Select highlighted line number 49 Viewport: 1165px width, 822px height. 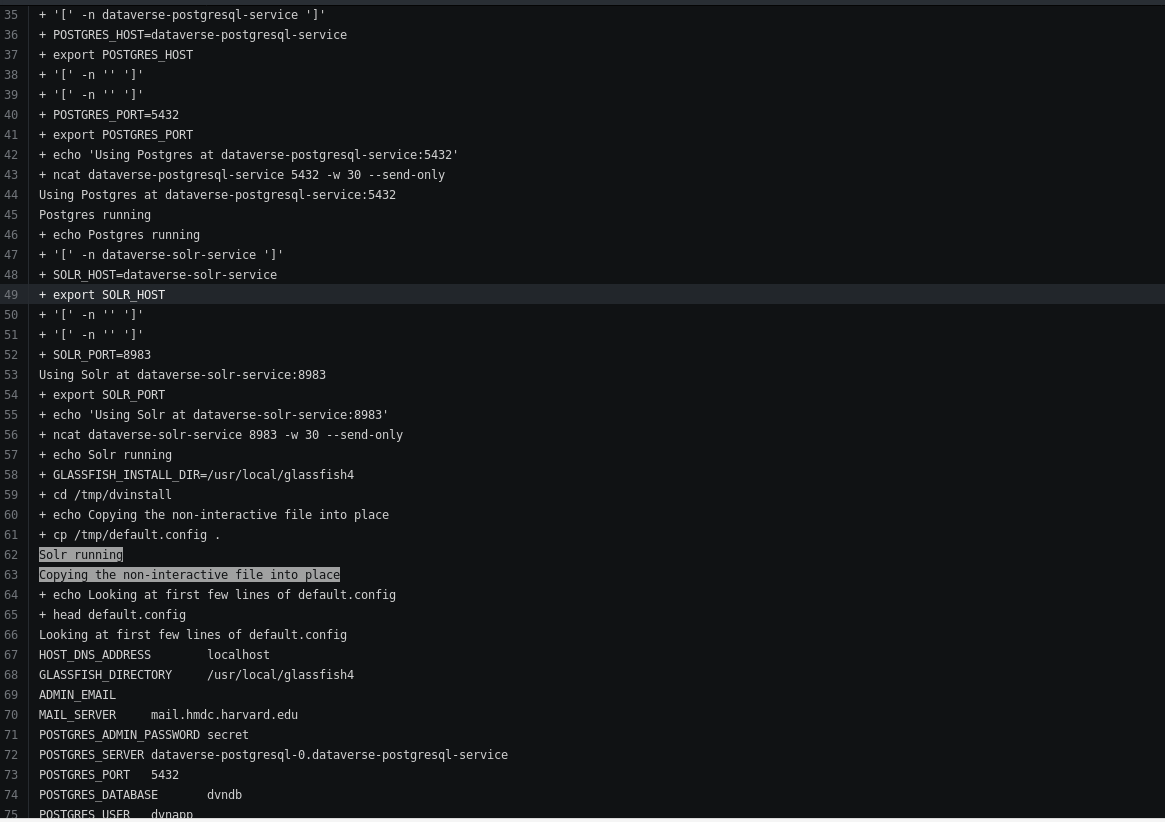click(10, 295)
